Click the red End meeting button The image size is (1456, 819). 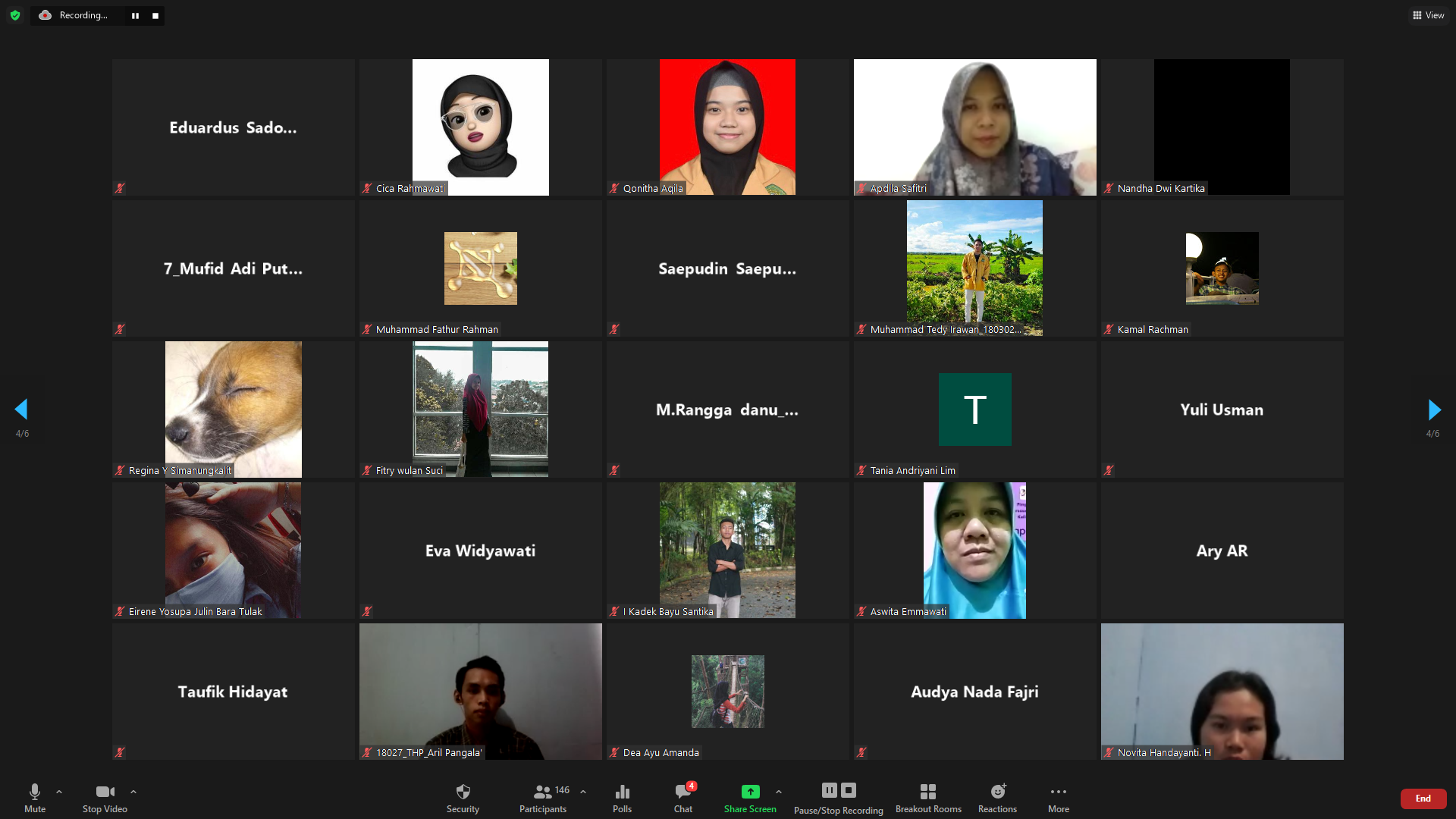coord(1423,799)
